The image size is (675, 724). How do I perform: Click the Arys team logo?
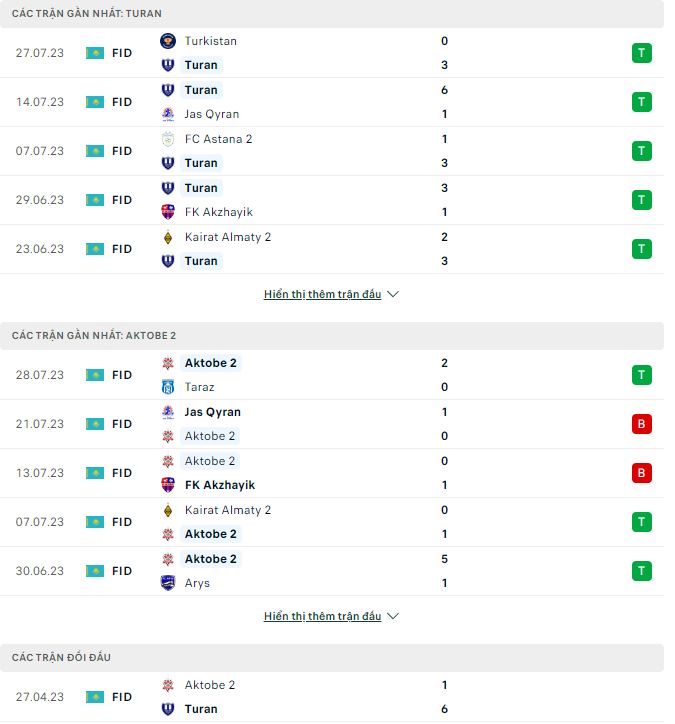point(168,583)
